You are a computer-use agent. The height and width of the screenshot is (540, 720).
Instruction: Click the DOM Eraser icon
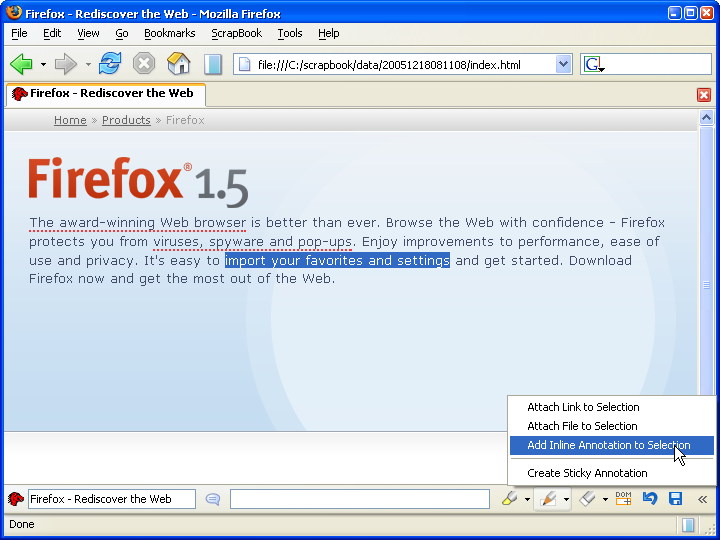pyautogui.click(x=623, y=498)
